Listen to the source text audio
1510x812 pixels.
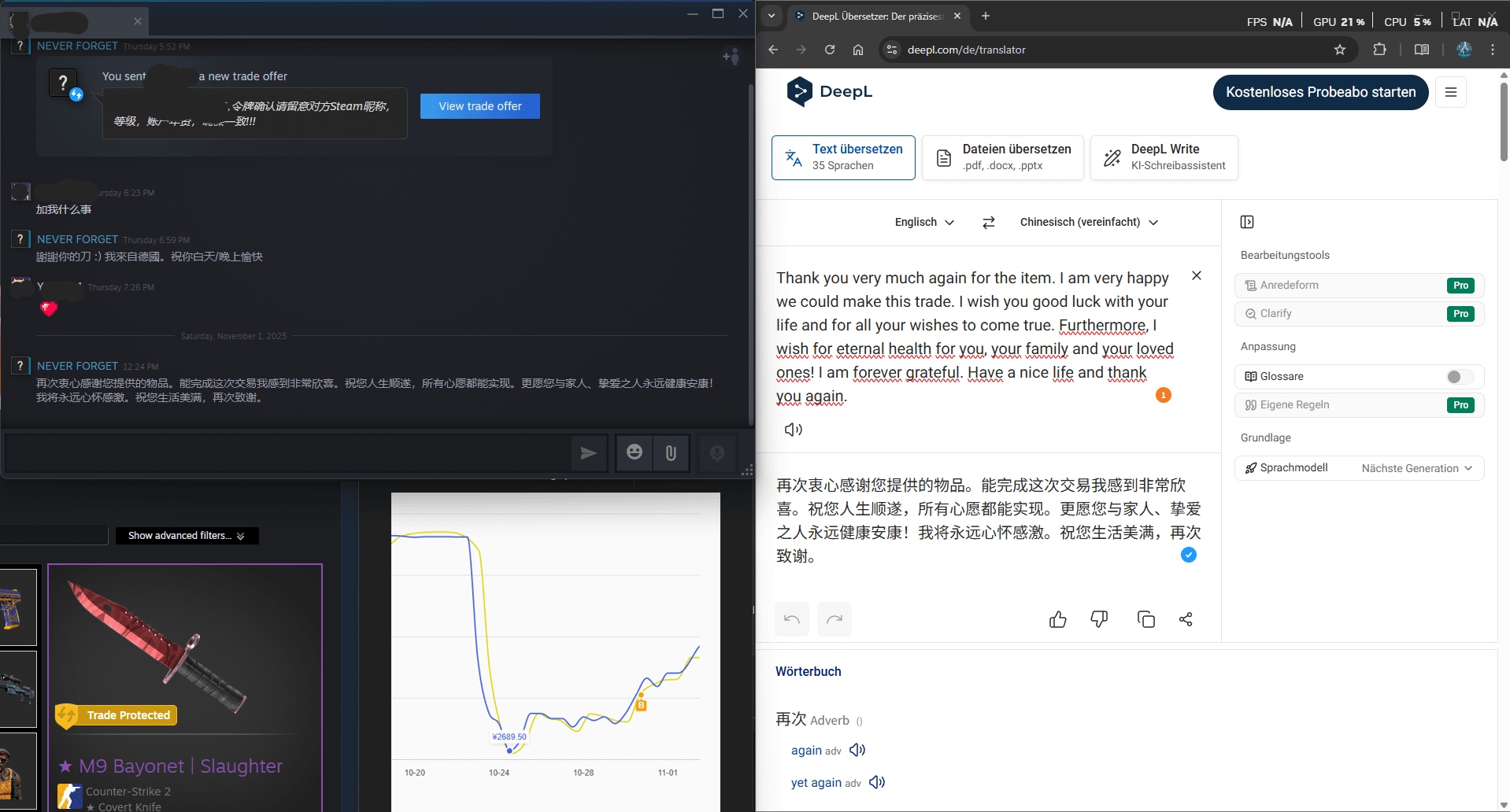point(794,430)
